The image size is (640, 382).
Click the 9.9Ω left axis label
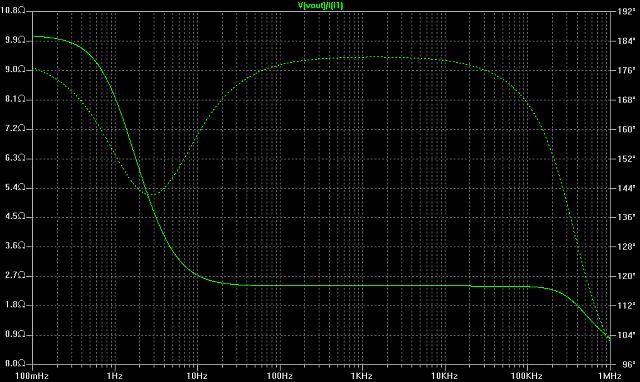tap(15, 40)
